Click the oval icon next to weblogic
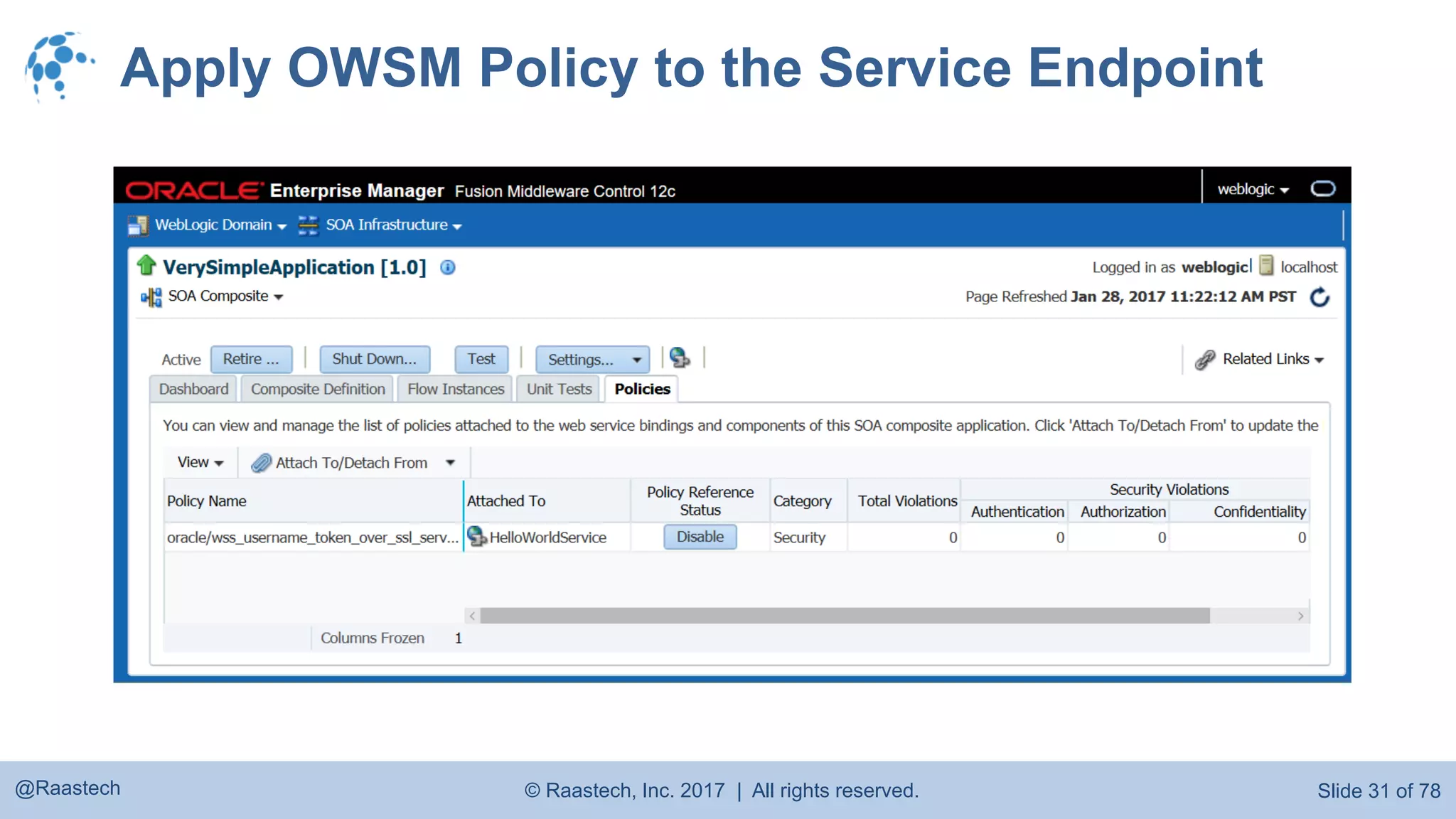The height and width of the screenshot is (819, 1456). (1323, 188)
